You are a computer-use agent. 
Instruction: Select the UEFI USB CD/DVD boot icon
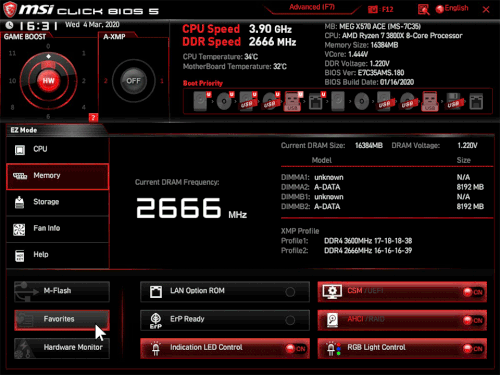tap(271, 101)
